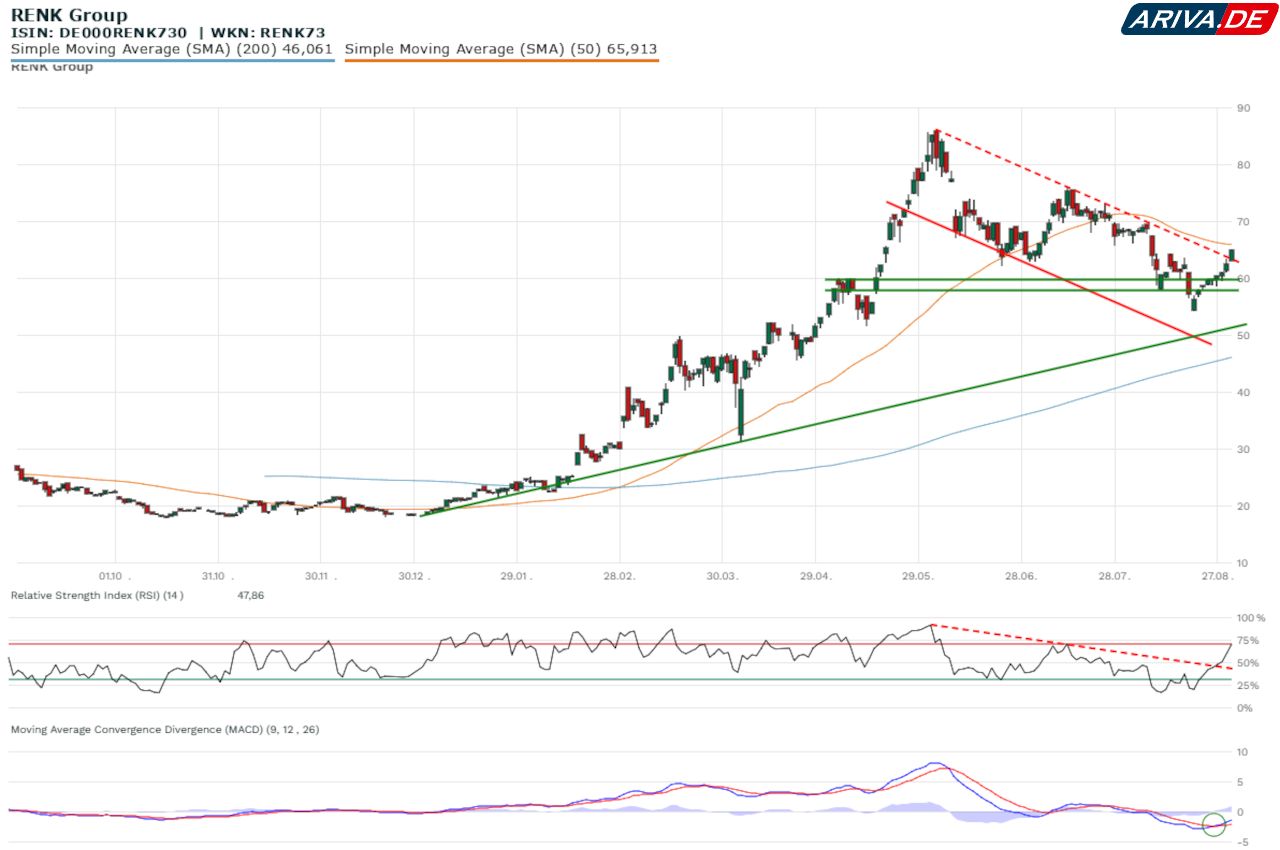1280x850 pixels.
Task: Toggle the Simple Moving Average (SMA) (50) legend
Action: pos(501,49)
